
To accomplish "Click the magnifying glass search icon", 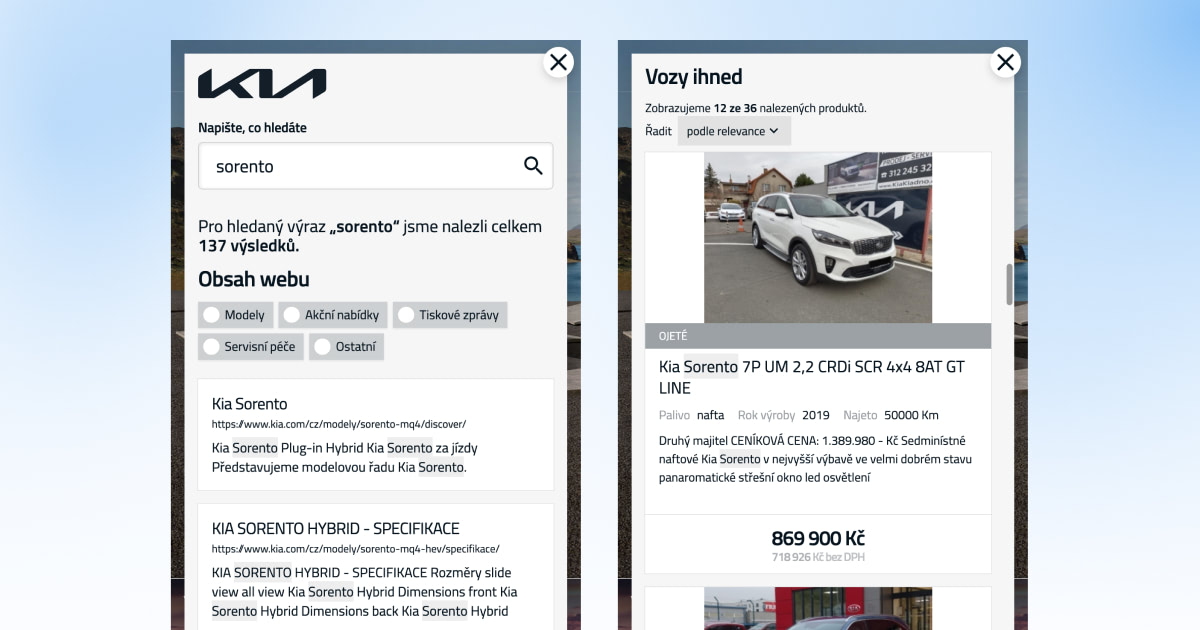I will click(x=533, y=166).
